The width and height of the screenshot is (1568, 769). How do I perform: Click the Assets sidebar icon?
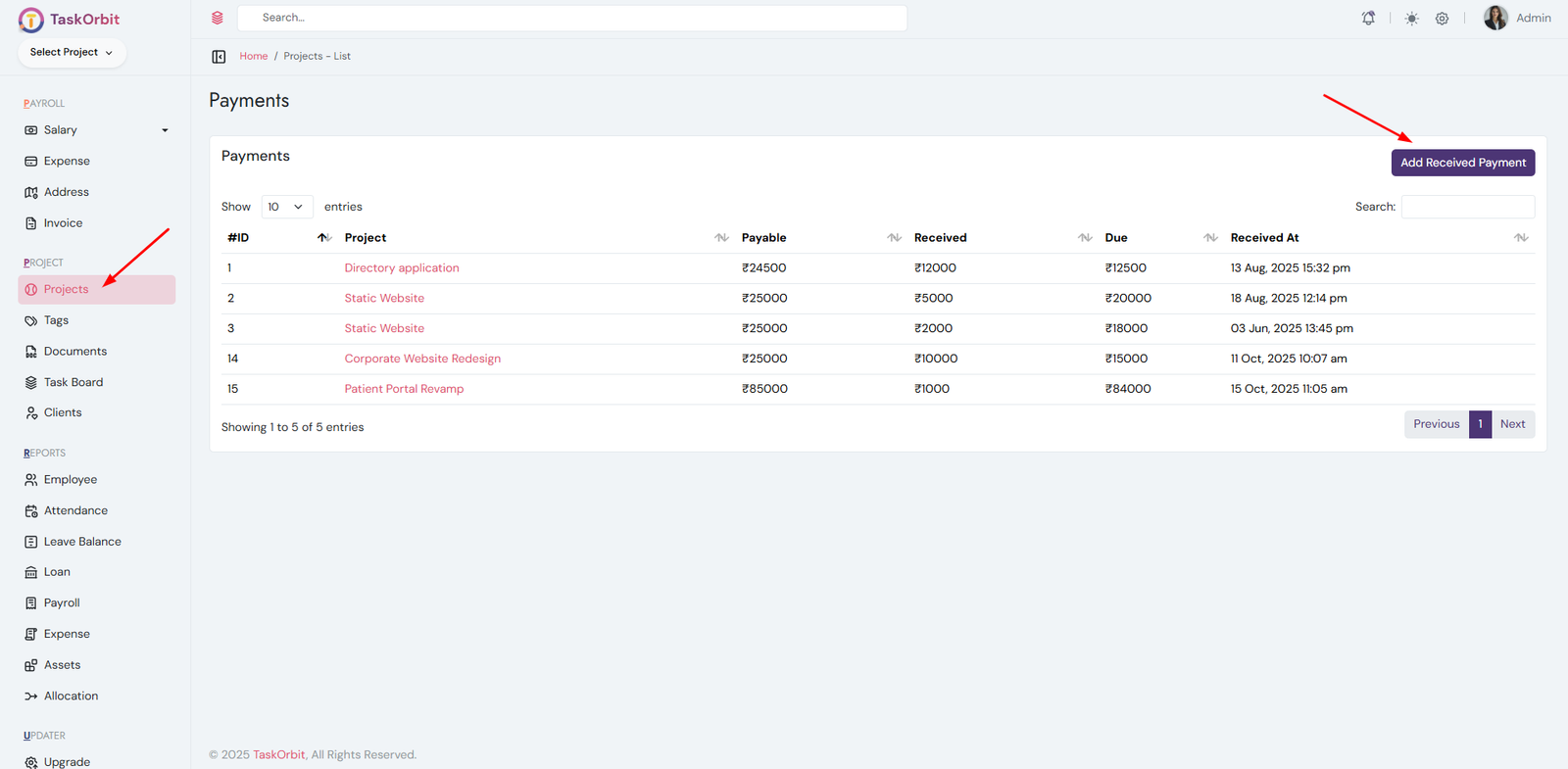[31, 665]
